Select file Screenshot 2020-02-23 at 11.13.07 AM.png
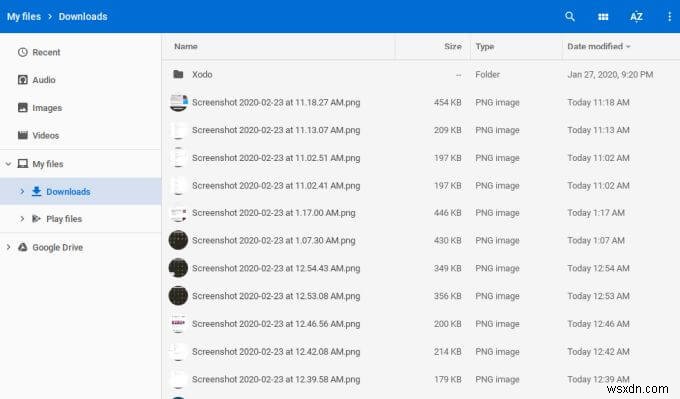Viewport: 680px width, 399px height. tap(276, 130)
